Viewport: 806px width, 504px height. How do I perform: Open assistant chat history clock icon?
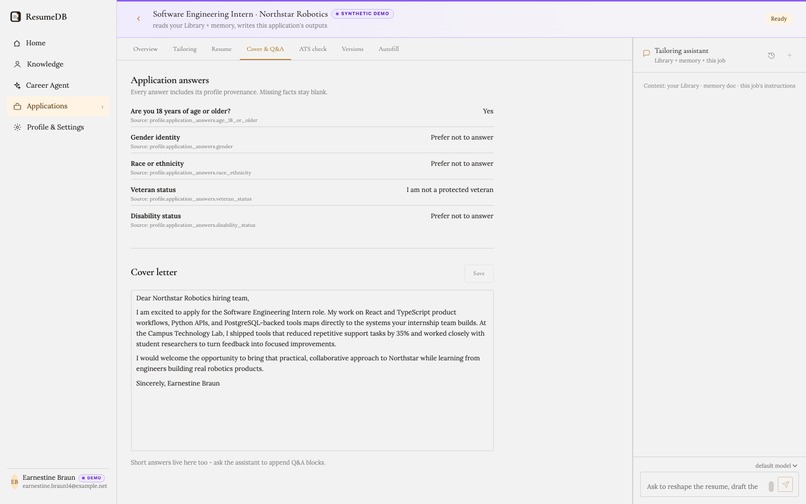(x=771, y=56)
